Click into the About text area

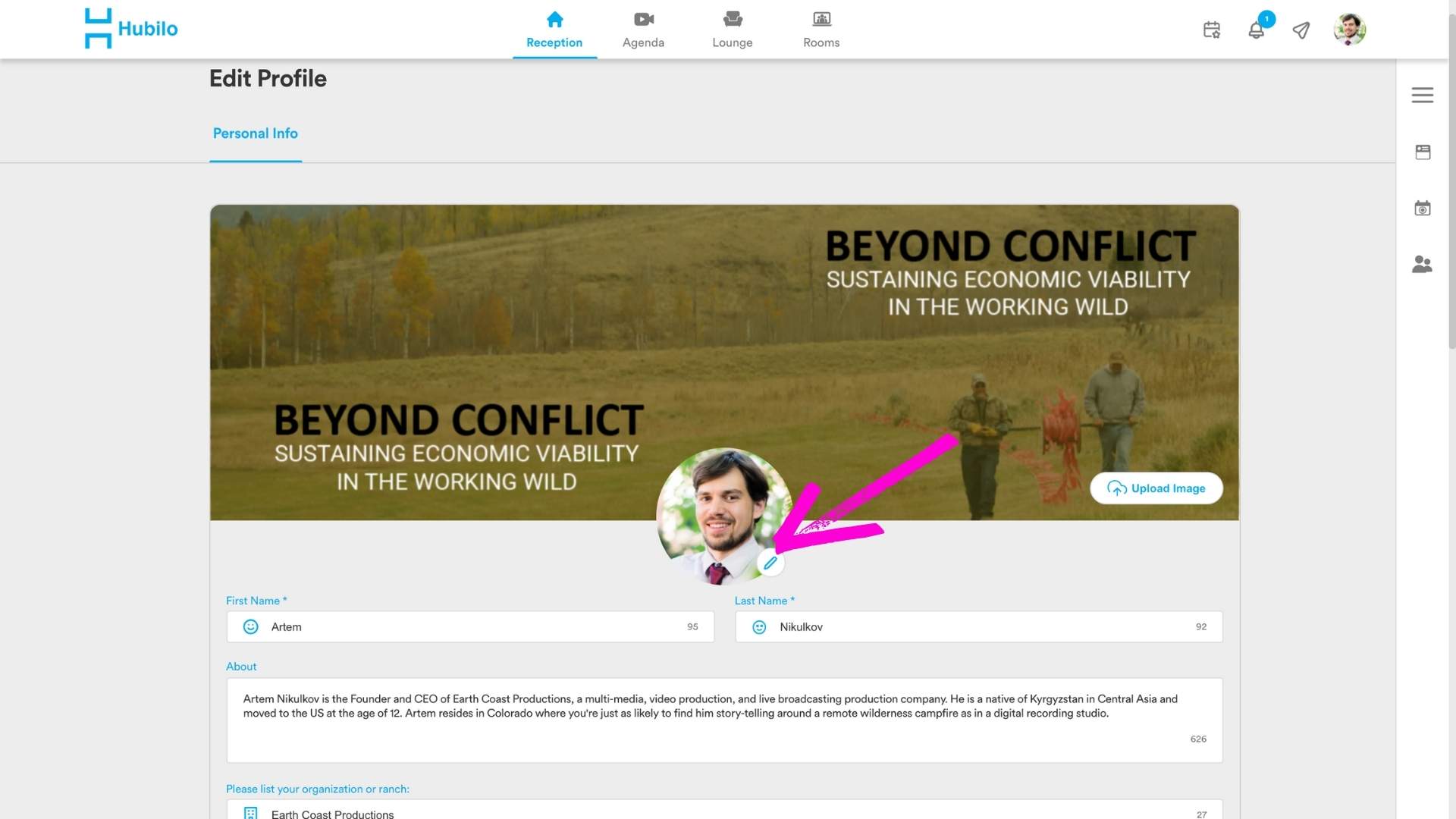[723, 720]
